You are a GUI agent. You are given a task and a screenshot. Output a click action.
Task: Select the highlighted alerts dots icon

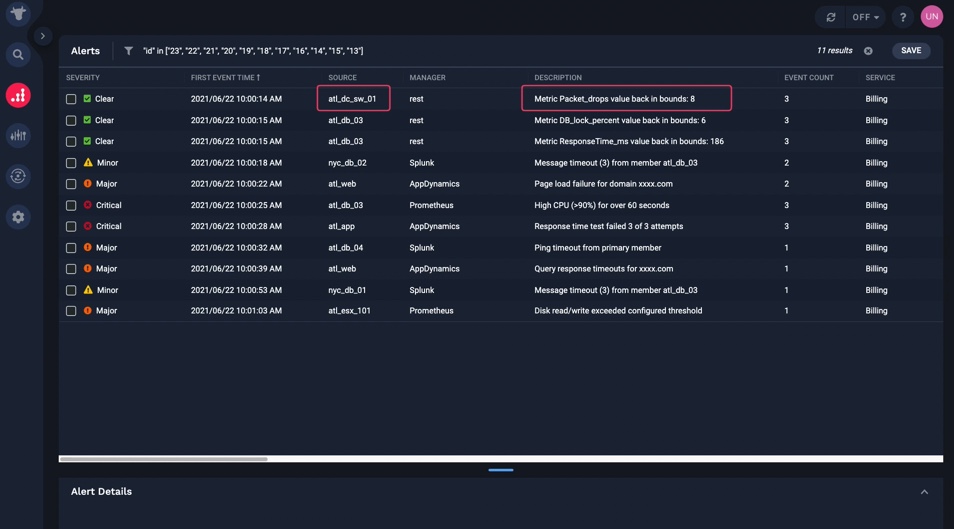pos(18,96)
